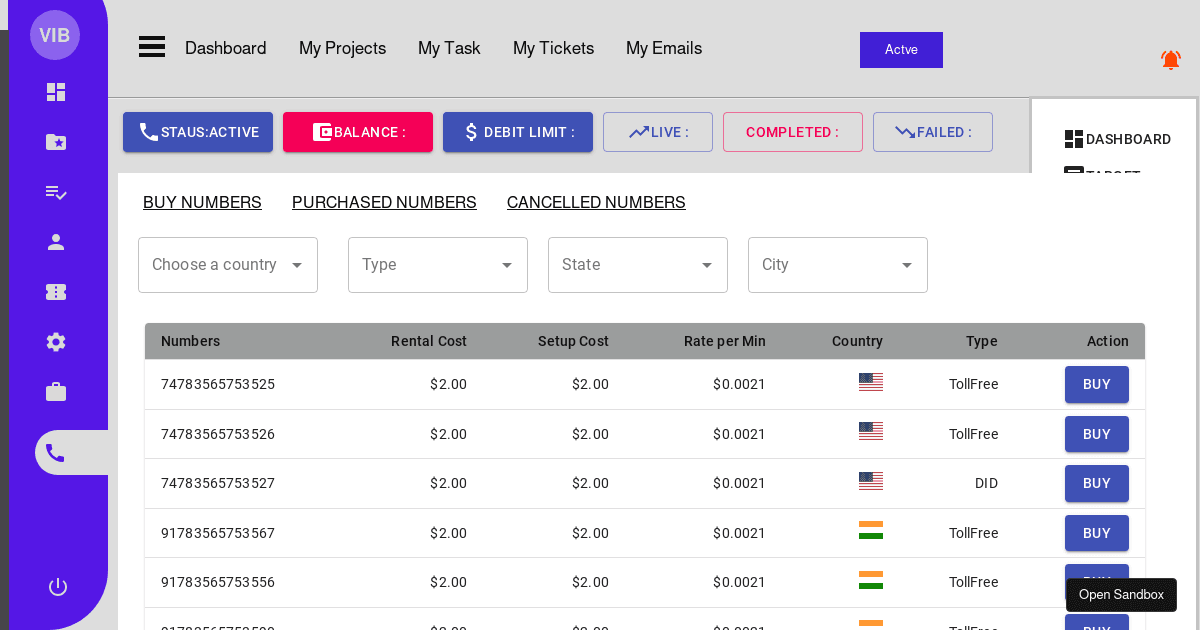Open the notification bell icon
Viewport: 1200px width, 630px height.
click(x=1171, y=60)
